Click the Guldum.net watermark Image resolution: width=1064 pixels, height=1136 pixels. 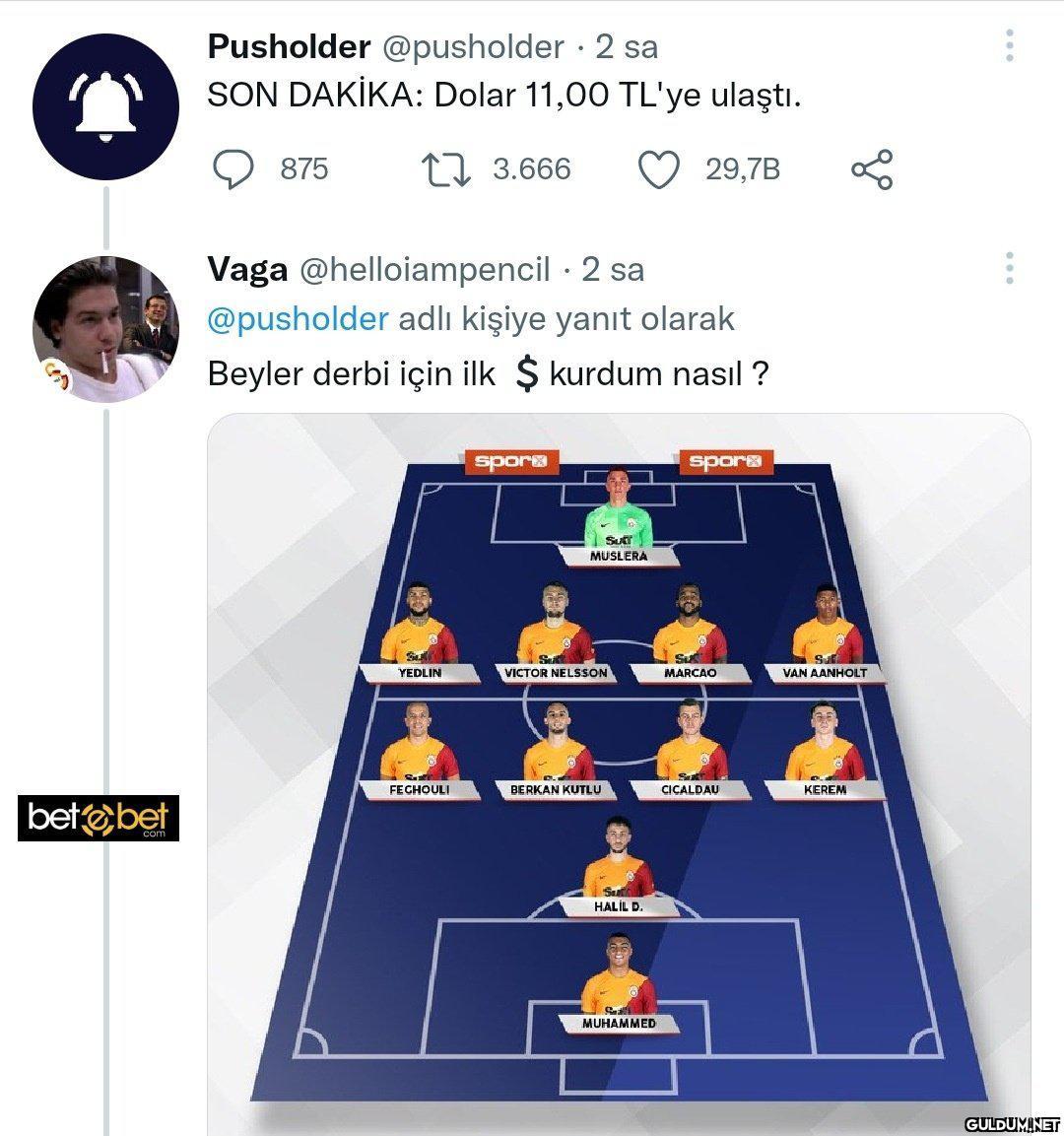(x=1013, y=1123)
